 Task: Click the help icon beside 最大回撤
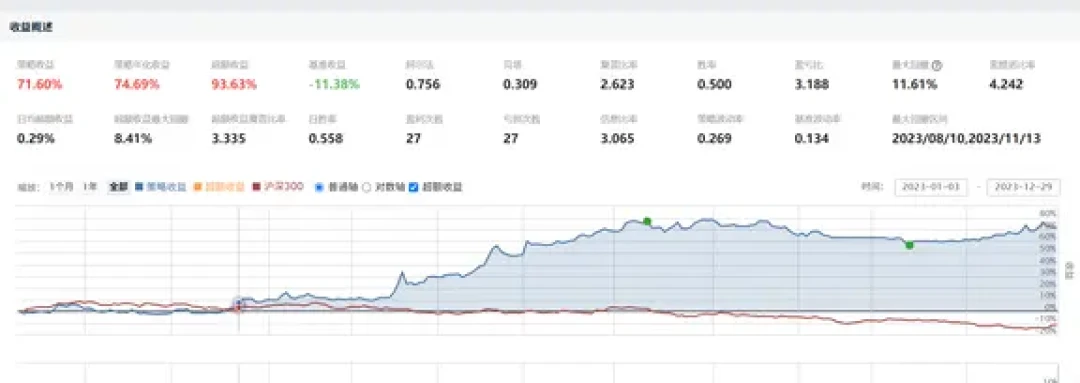point(937,65)
